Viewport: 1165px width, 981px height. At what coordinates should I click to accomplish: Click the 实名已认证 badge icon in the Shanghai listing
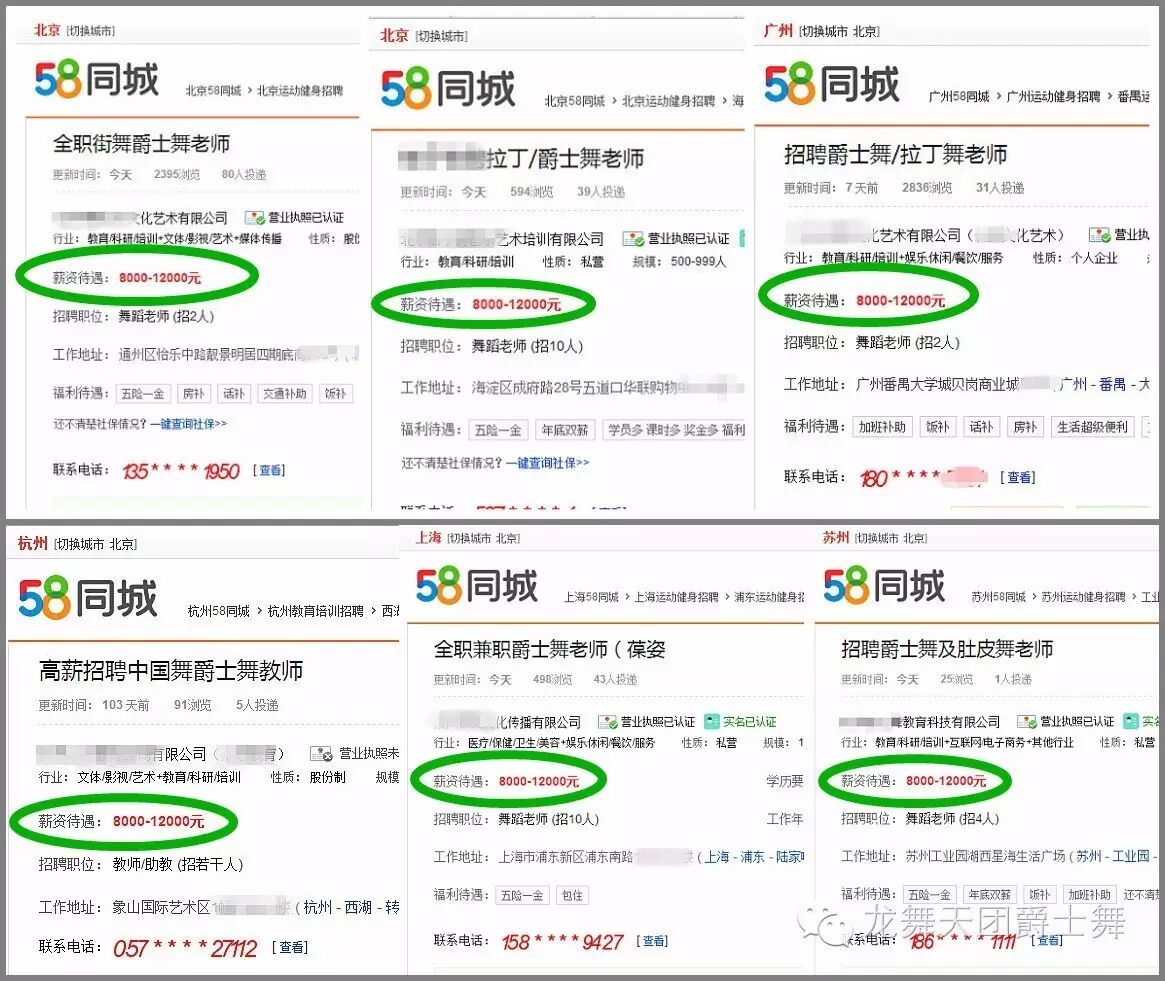pos(712,722)
